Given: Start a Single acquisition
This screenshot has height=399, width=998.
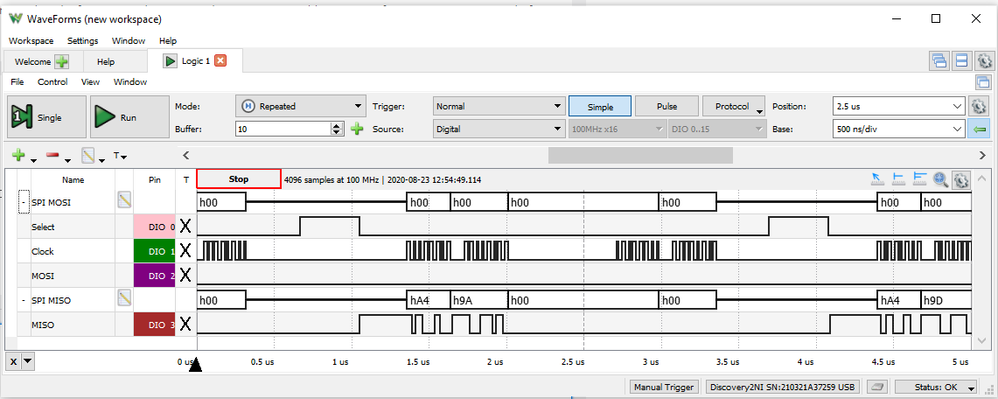Looking at the screenshot, I should (x=46, y=117).
